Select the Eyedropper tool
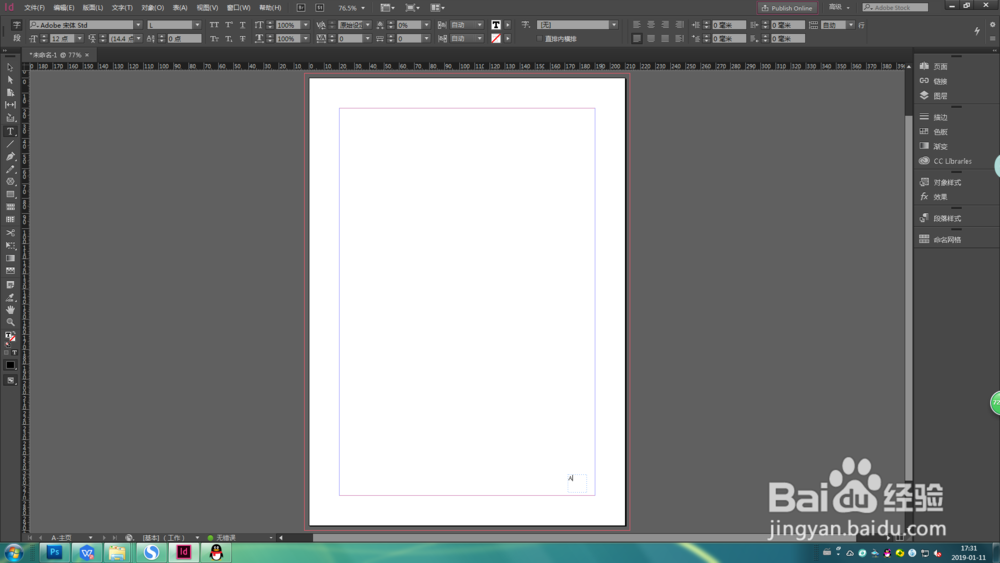 coord(10,297)
